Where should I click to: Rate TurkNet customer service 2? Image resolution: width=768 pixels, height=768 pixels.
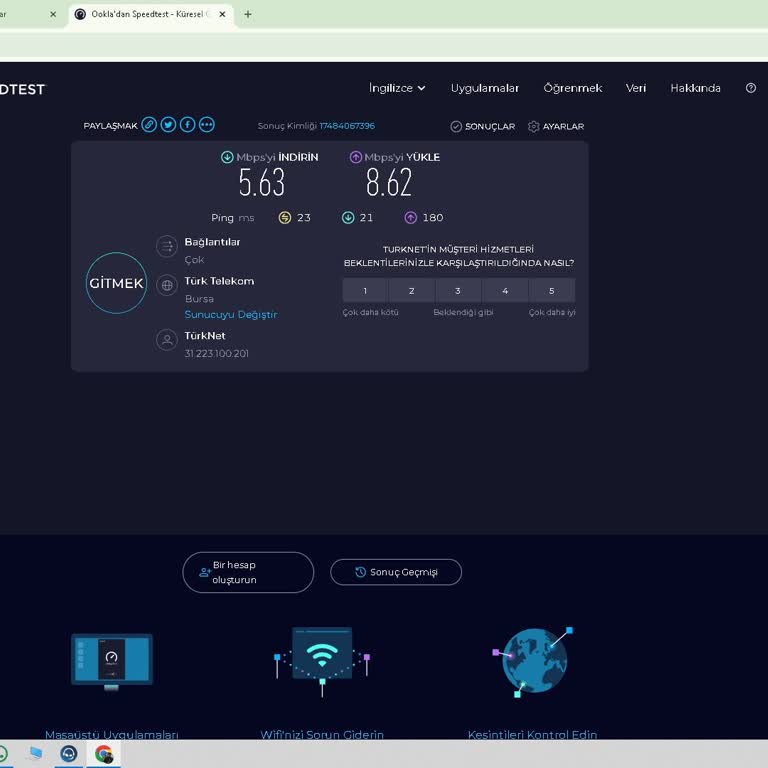(411, 291)
